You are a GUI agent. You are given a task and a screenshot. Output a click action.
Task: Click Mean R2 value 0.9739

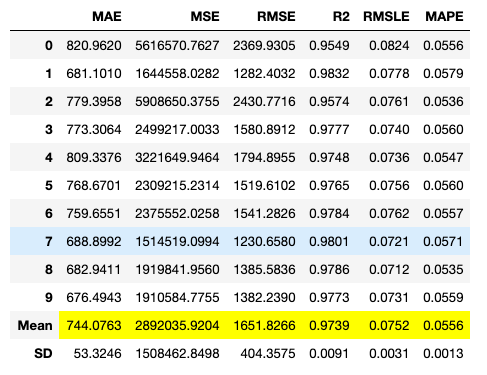pyautogui.click(x=329, y=325)
